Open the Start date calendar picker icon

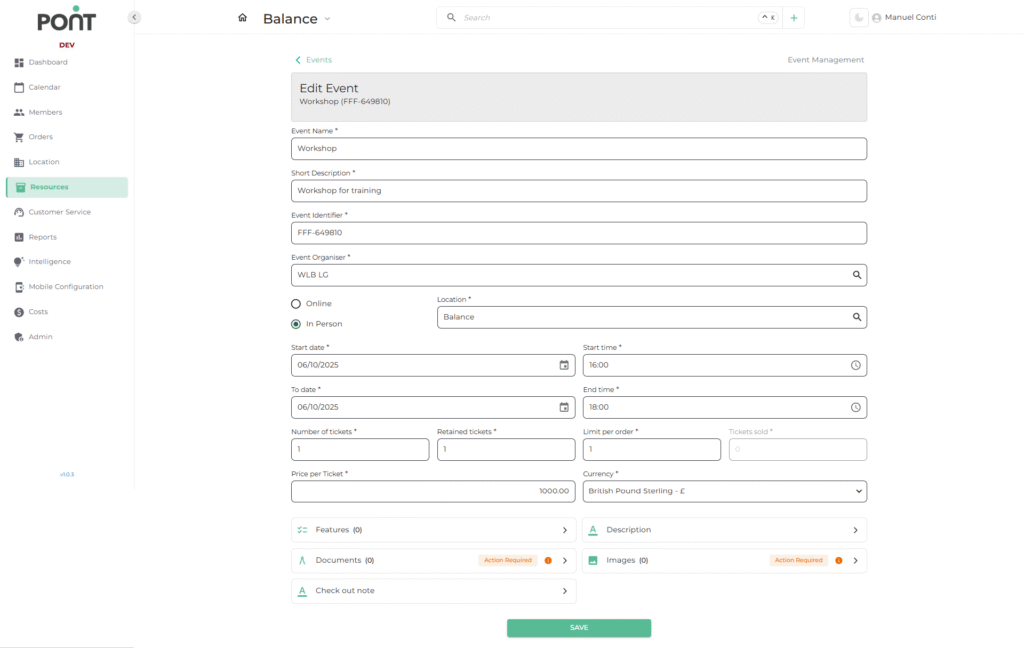click(564, 365)
